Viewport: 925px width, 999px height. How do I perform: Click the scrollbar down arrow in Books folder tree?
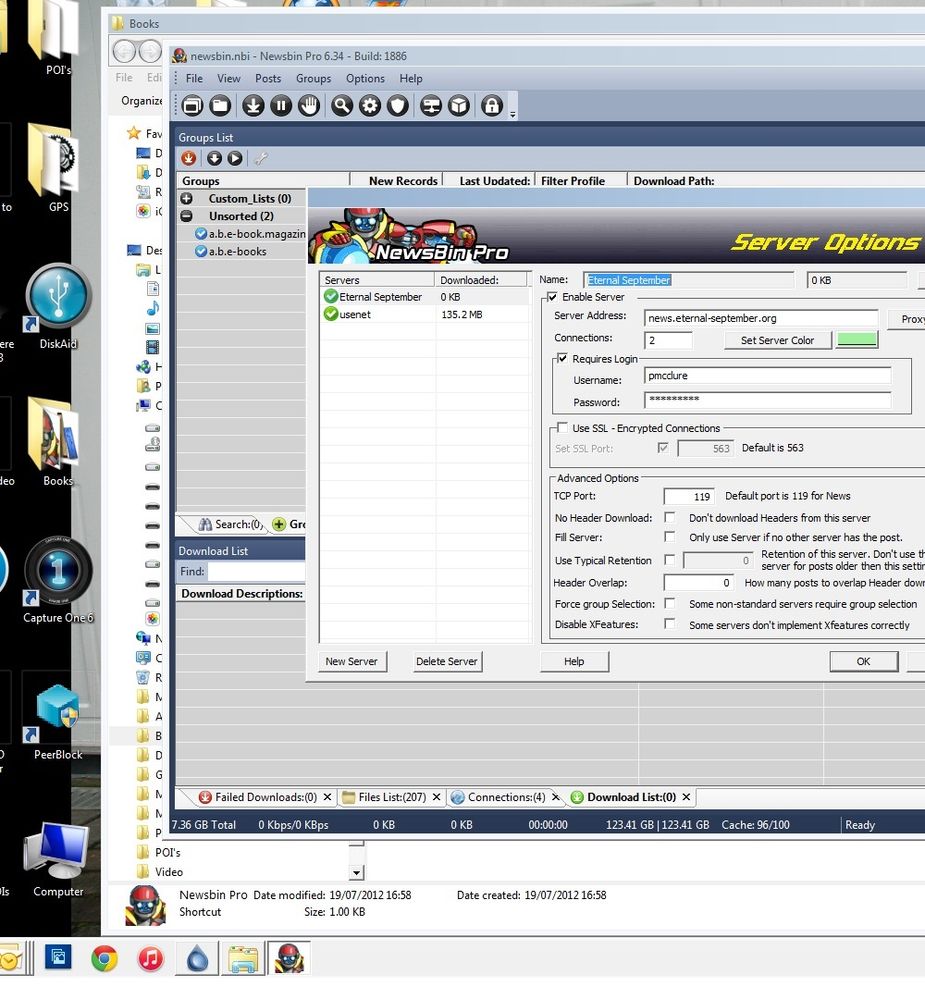pyautogui.click(x=357, y=872)
